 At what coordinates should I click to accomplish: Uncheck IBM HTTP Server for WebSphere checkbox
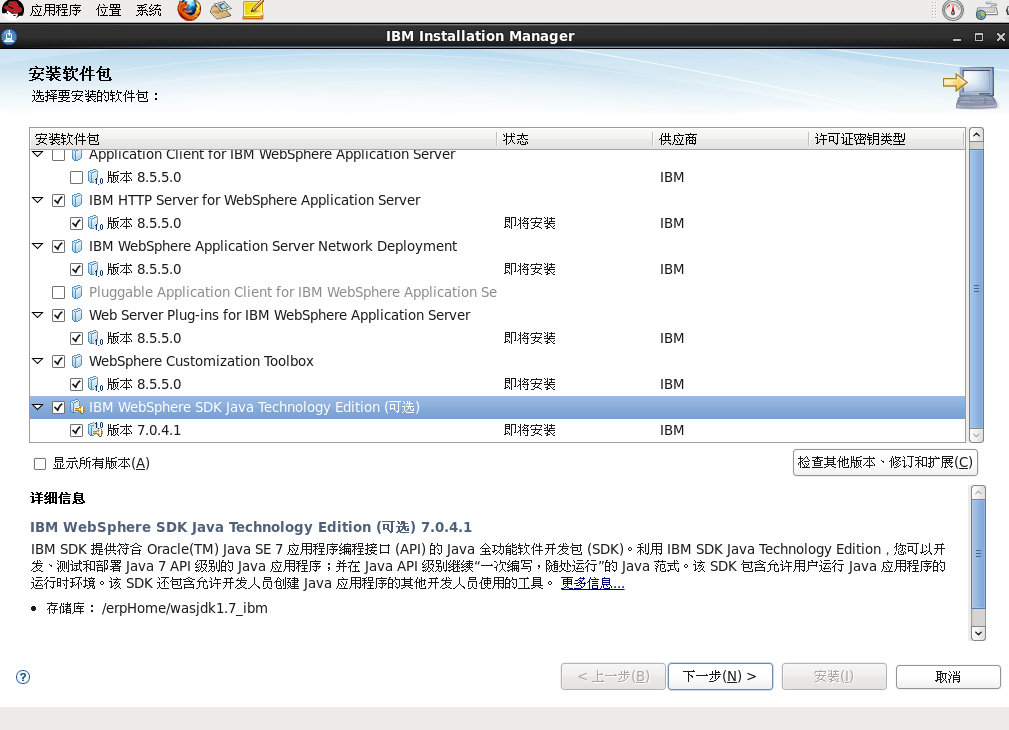point(59,200)
